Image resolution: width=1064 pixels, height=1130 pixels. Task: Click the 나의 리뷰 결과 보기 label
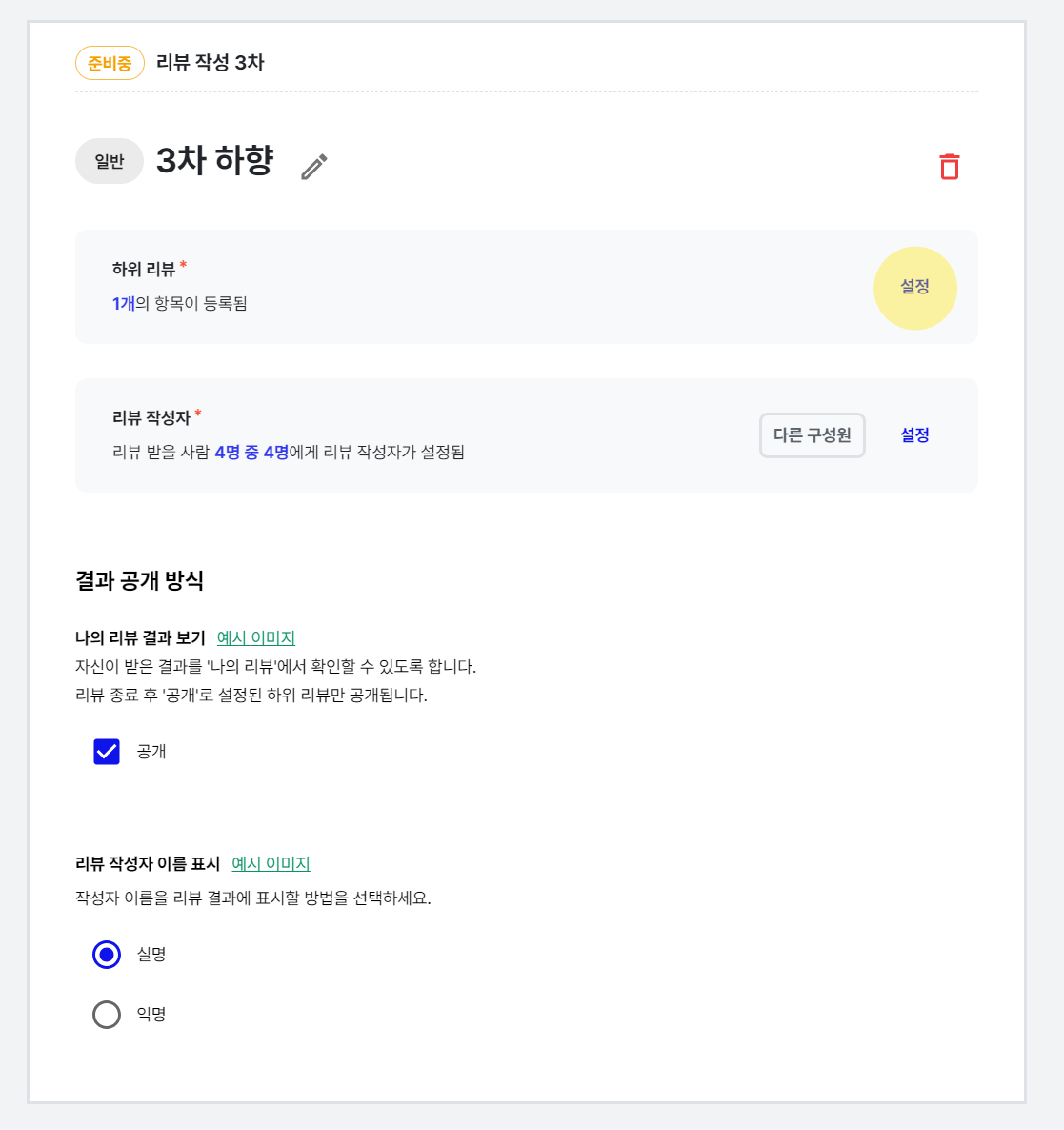tap(140, 637)
